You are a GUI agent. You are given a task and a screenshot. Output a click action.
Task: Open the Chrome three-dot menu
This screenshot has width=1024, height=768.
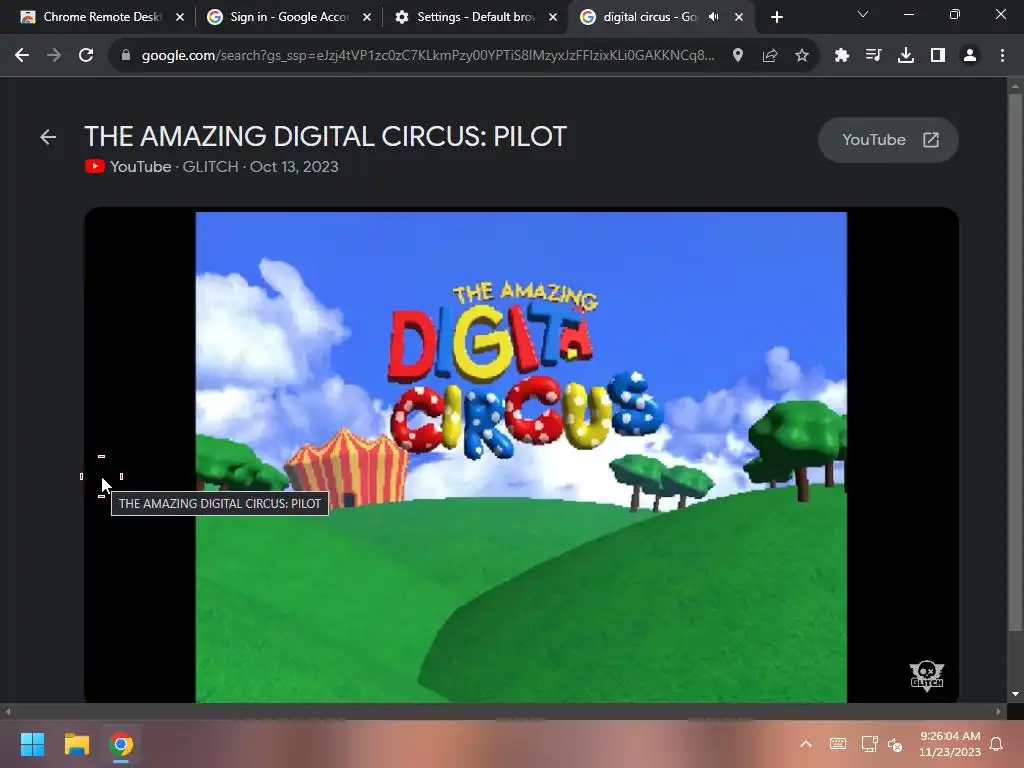pos(1002,56)
